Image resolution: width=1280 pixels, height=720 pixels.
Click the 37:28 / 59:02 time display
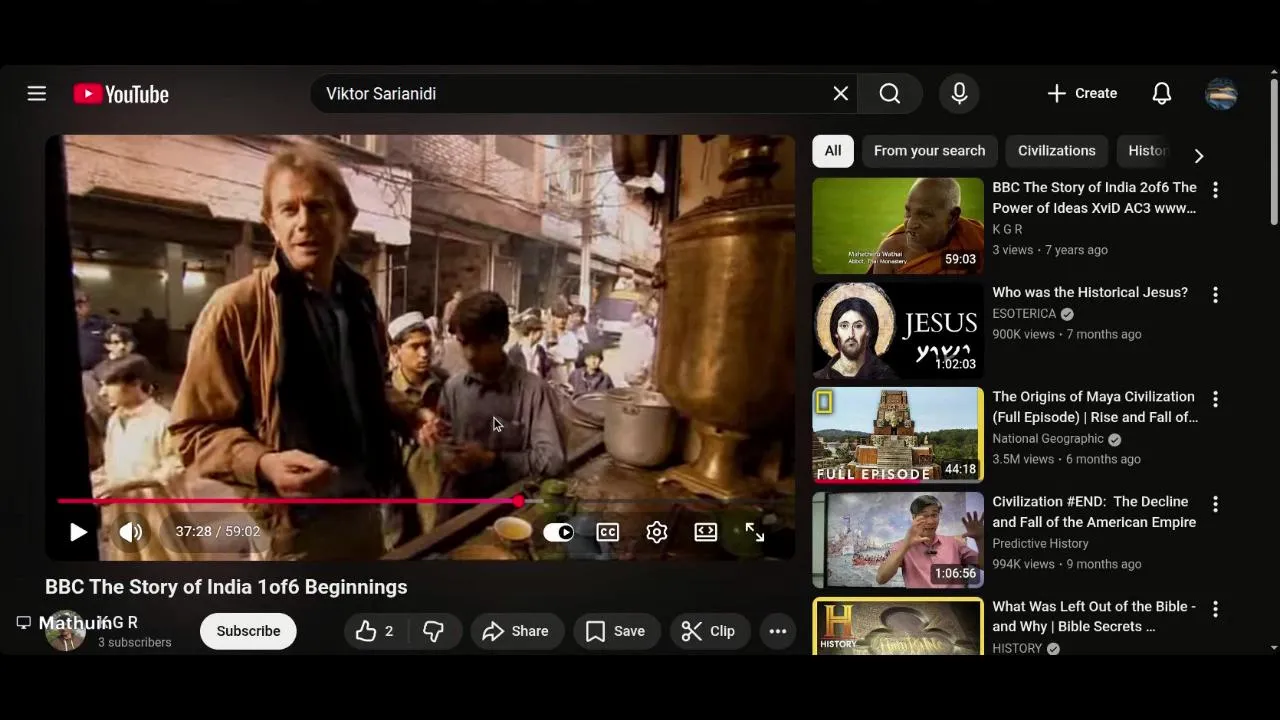[x=217, y=531]
